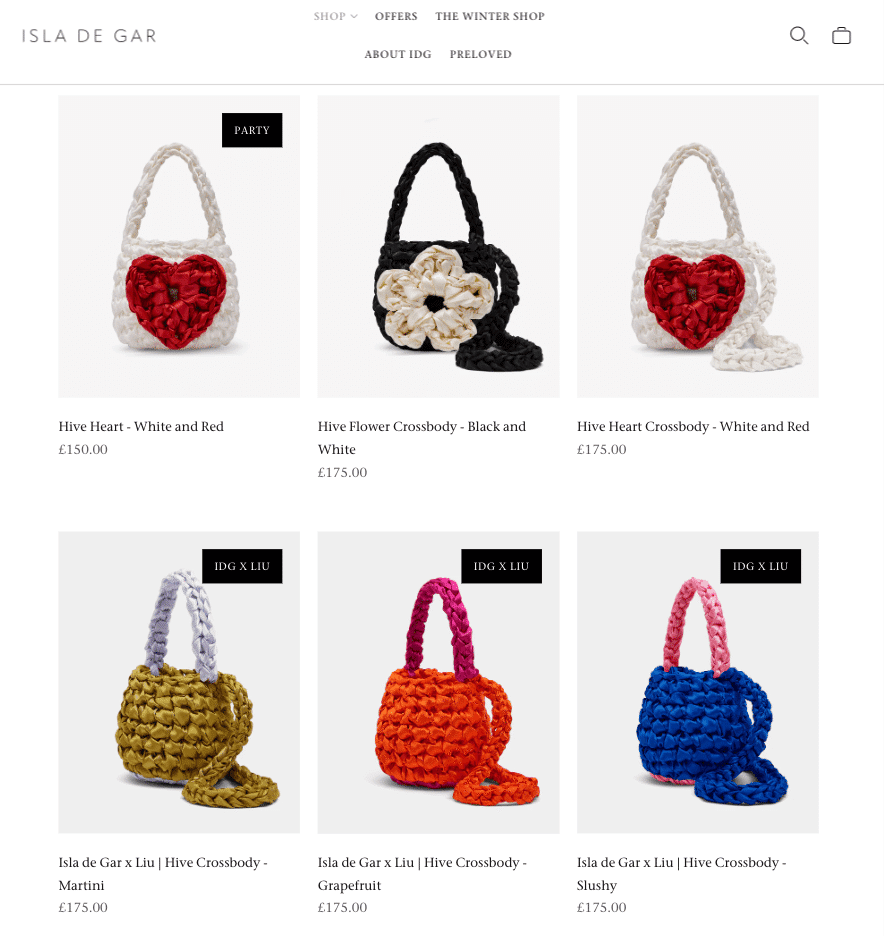The width and height of the screenshot is (884, 936).
Task: Open the search magnifier icon
Action: tap(799, 36)
